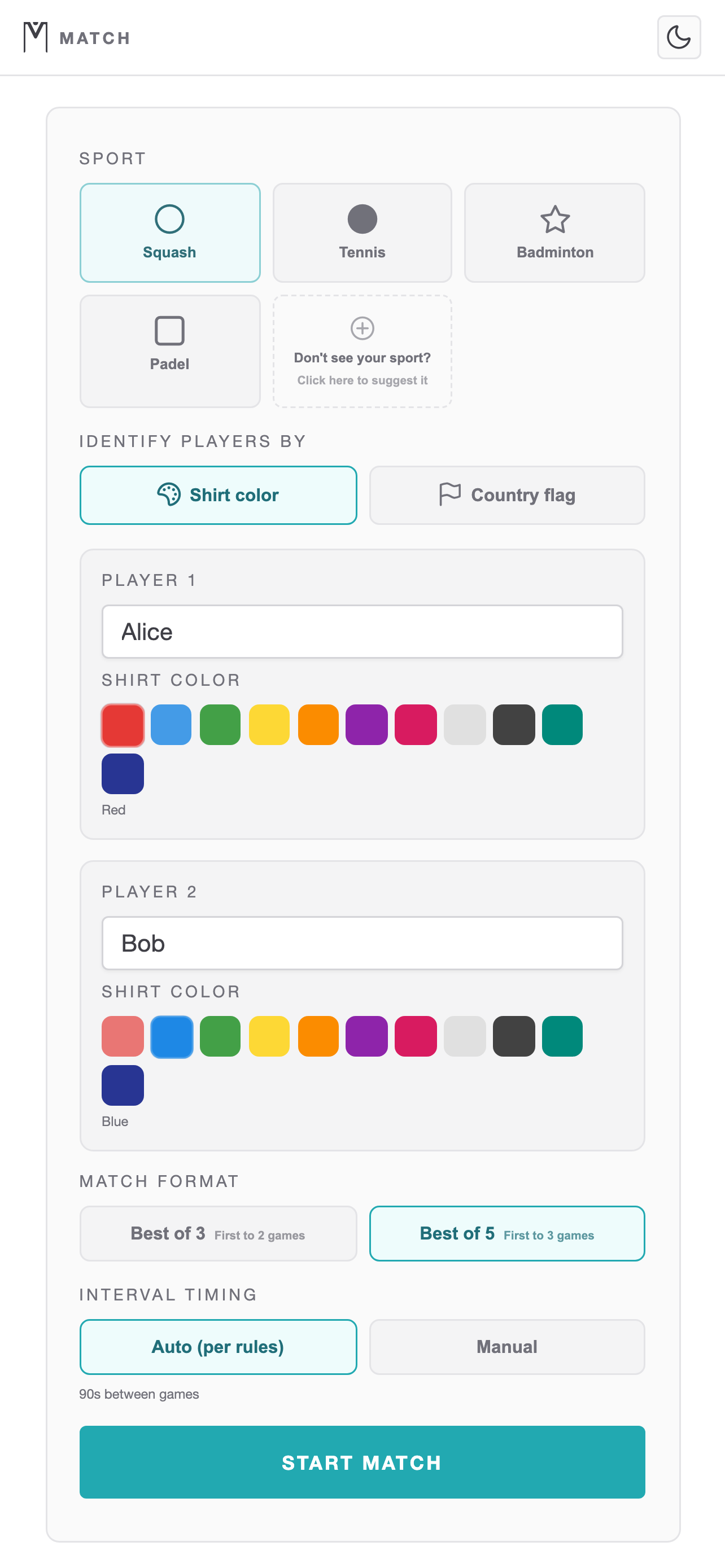
Task: Switch interval timing to Auto (per rules)
Action: [218, 1346]
